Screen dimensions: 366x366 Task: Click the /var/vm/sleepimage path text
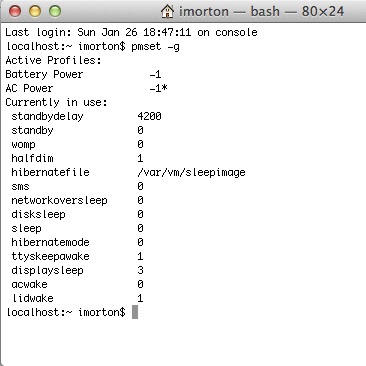pos(191,172)
